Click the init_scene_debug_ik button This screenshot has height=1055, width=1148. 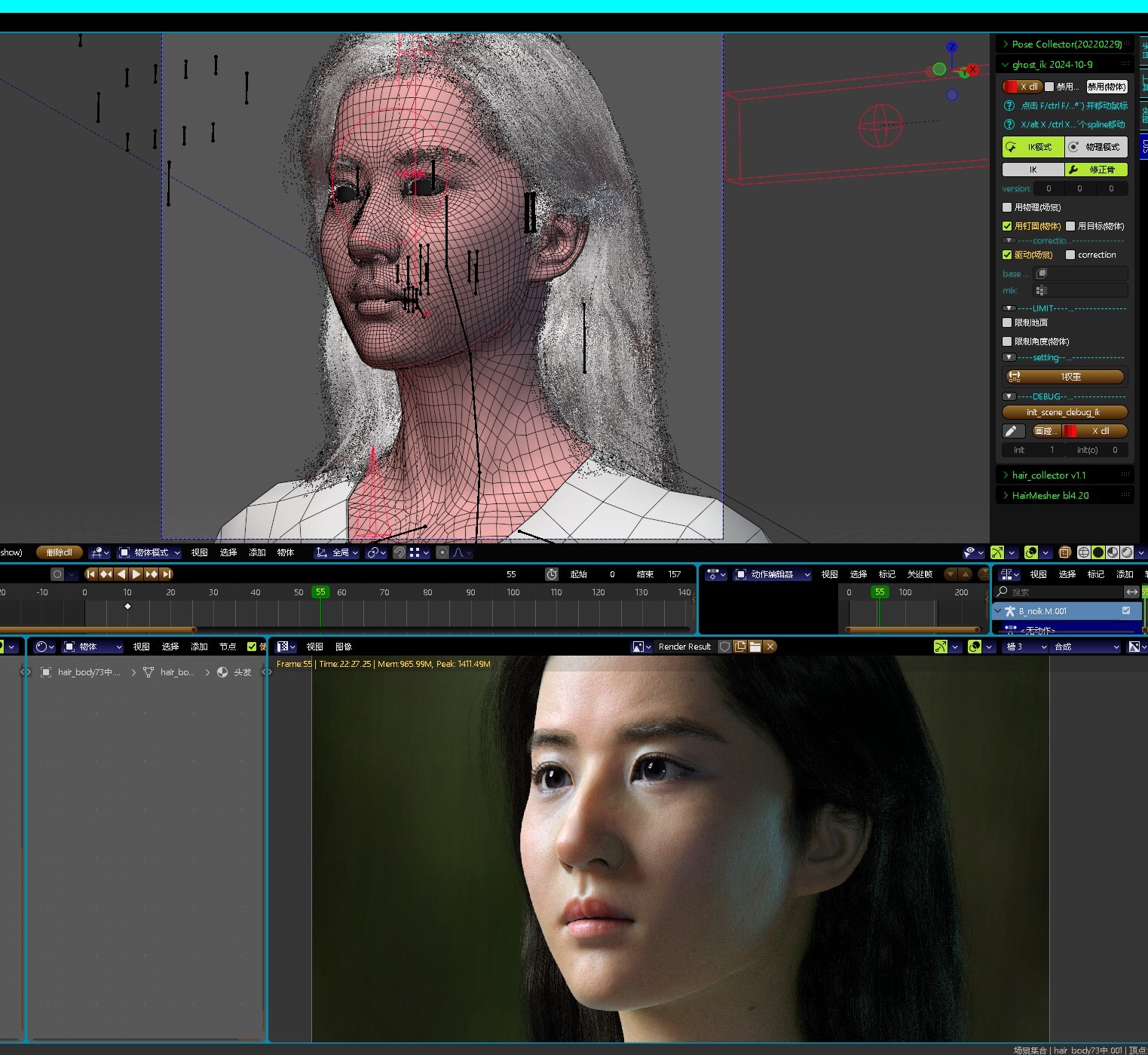click(x=1064, y=412)
